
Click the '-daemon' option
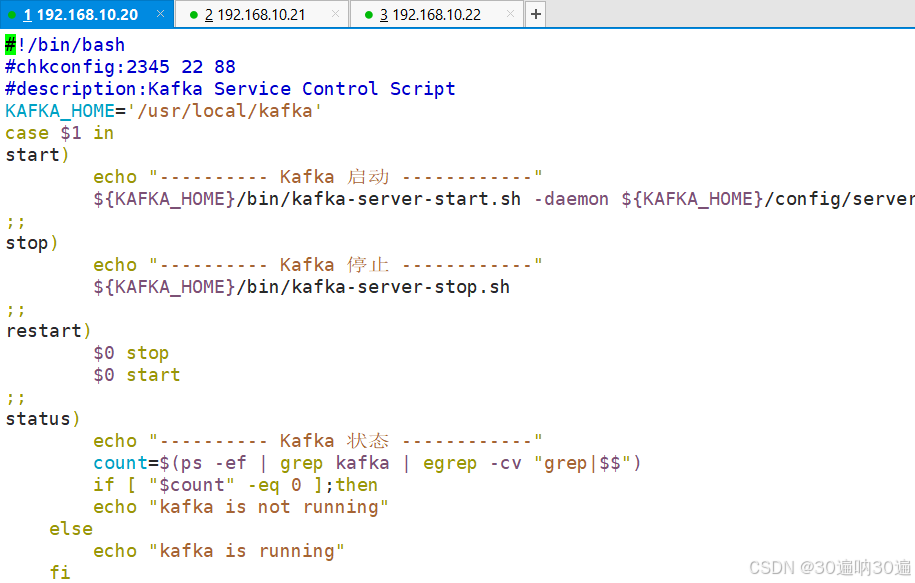pyautogui.click(x=571, y=199)
